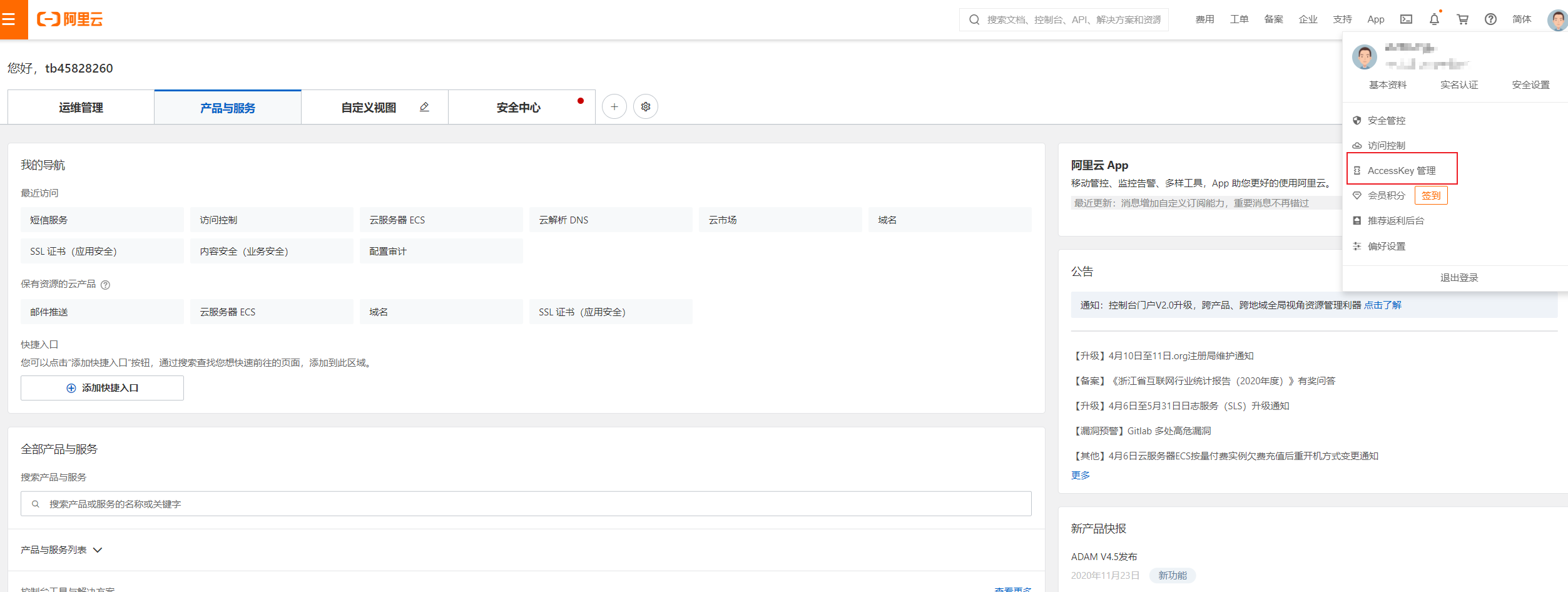This screenshot has width=1568, height=592.
Task: Focus the top search box
Action: [x=1064, y=20]
